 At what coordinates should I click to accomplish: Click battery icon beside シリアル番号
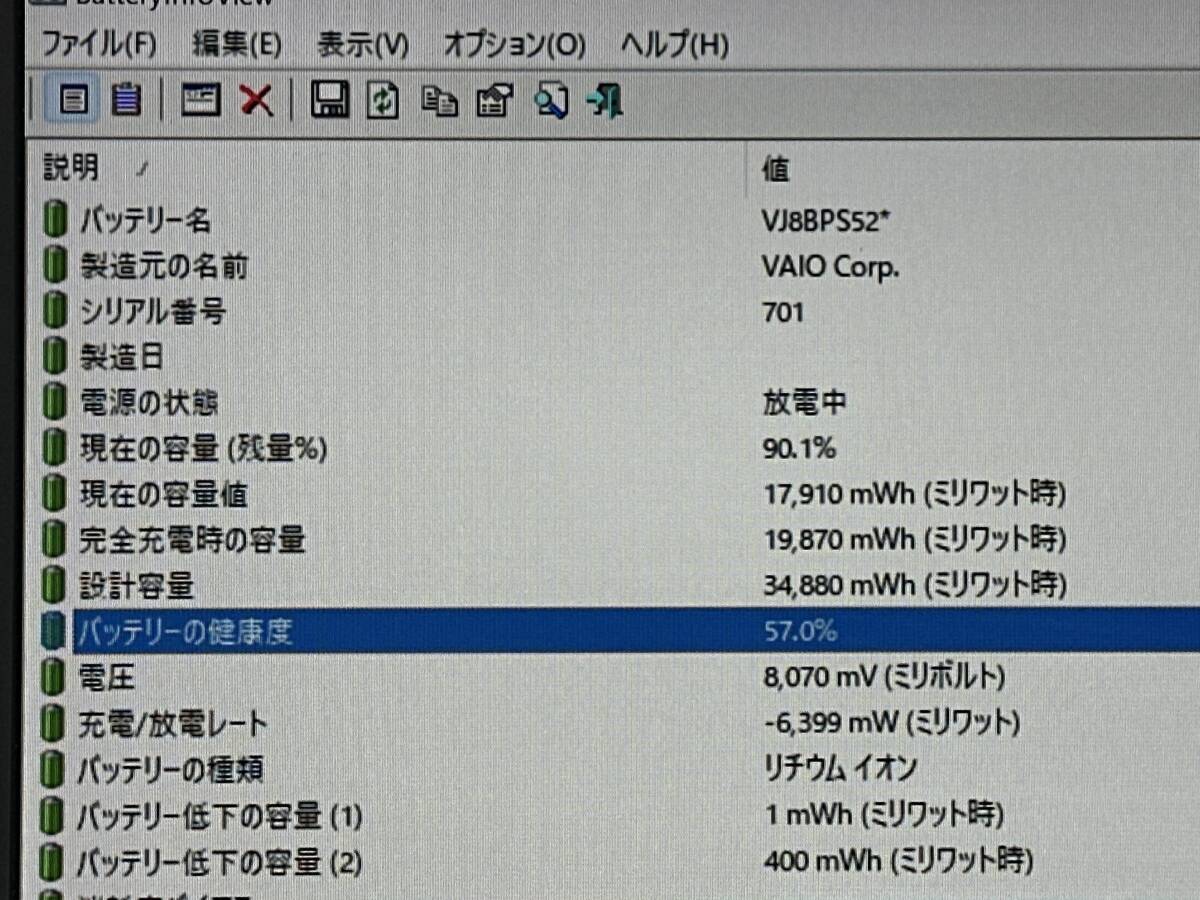(56, 312)
